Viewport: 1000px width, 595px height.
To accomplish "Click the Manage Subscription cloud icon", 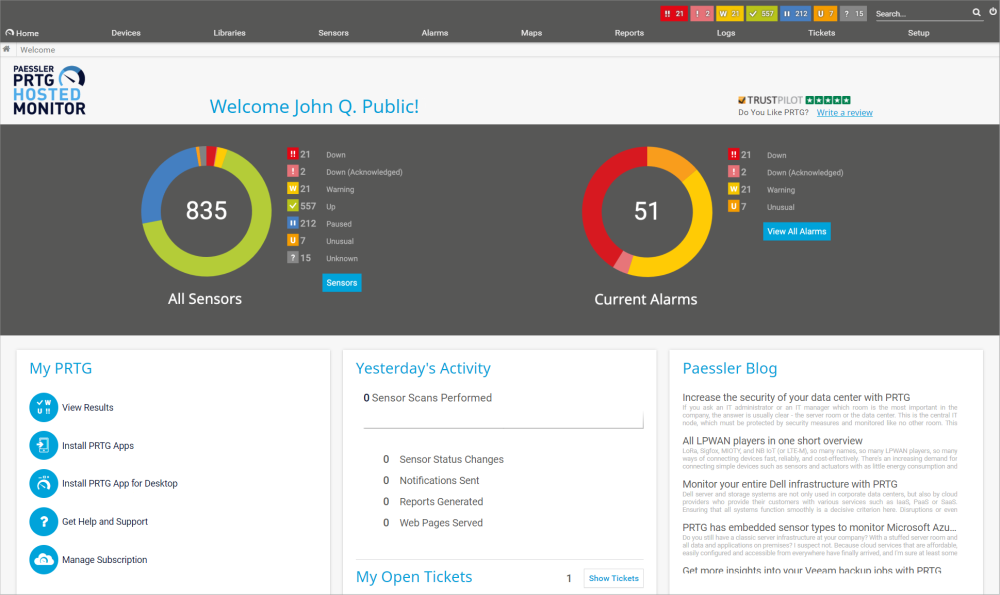I will click(44, 560).
